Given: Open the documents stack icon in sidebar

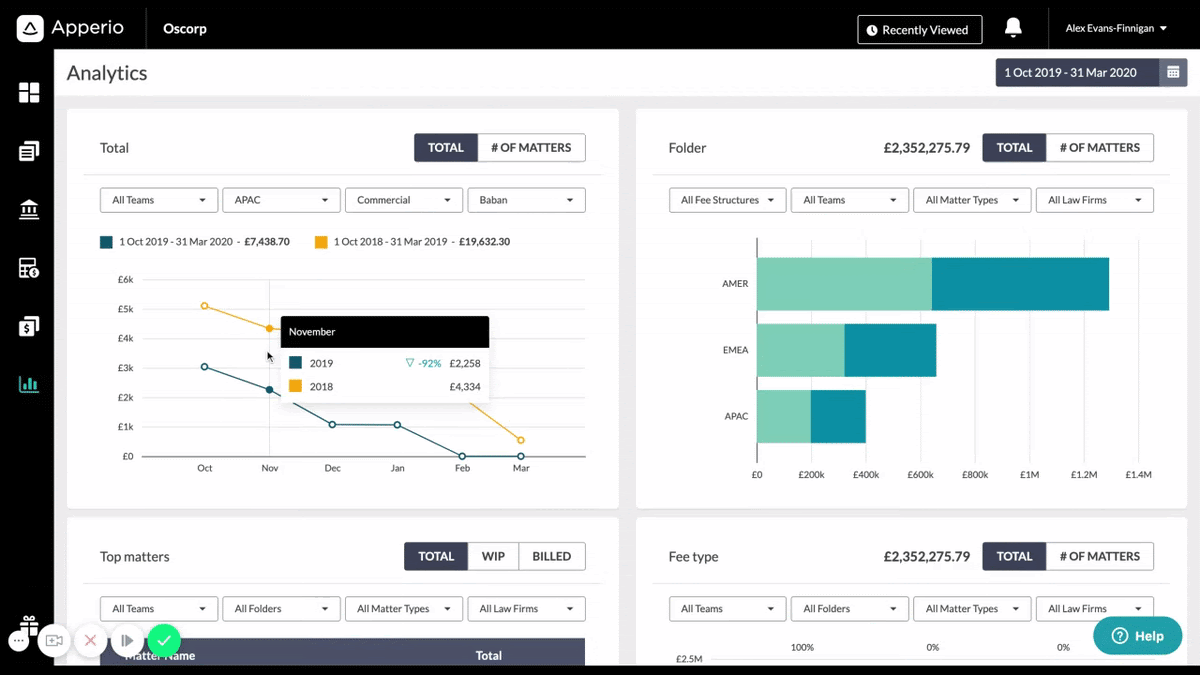Looking at the screenshot, I should click(29, 152).
